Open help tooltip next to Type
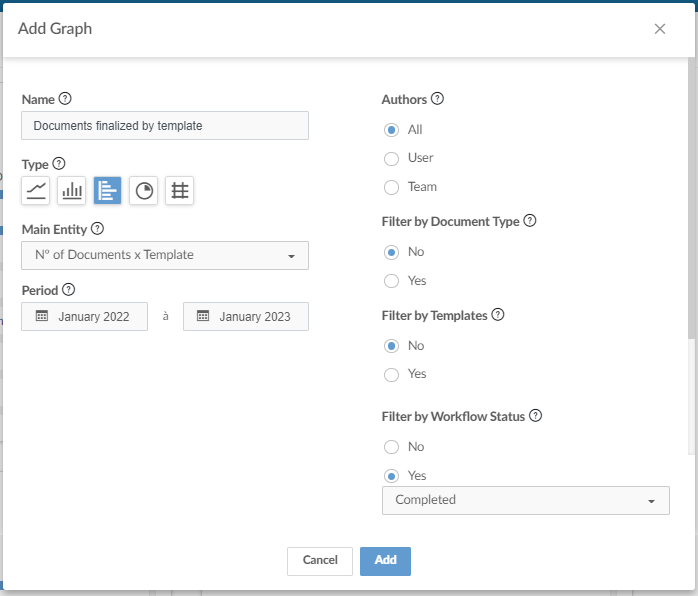Screen dimensions: 698x596 pyautogui.click(x=59, y=163)
